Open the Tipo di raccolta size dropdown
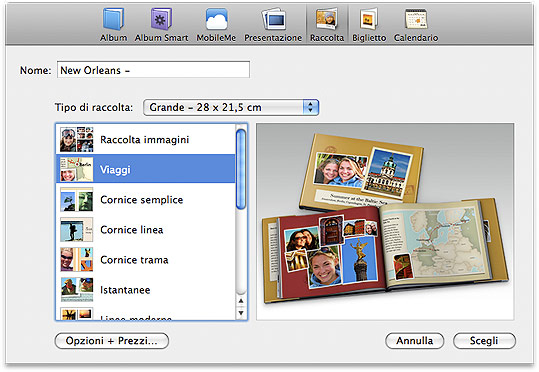Screen dimensions: 539x372 [231, 108]
